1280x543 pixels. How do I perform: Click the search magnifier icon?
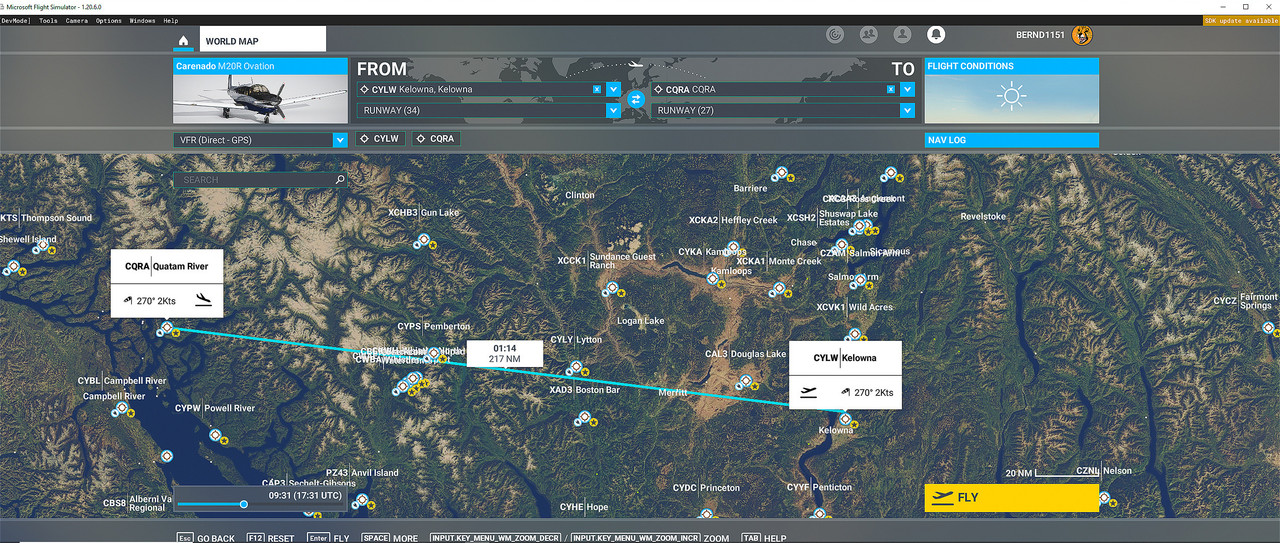[340, 180]
